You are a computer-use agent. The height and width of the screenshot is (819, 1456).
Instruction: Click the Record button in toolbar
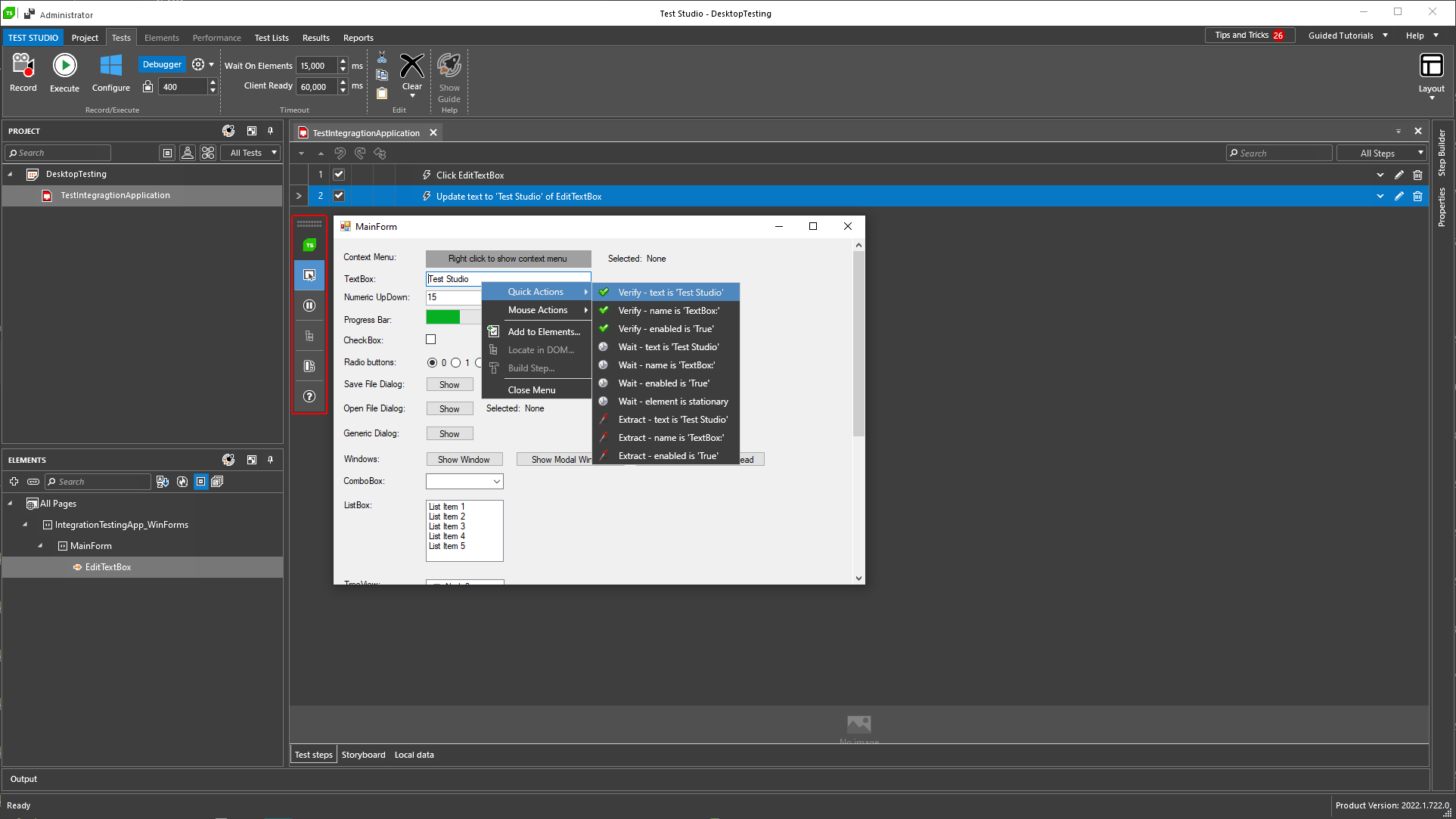coord(22,73)
